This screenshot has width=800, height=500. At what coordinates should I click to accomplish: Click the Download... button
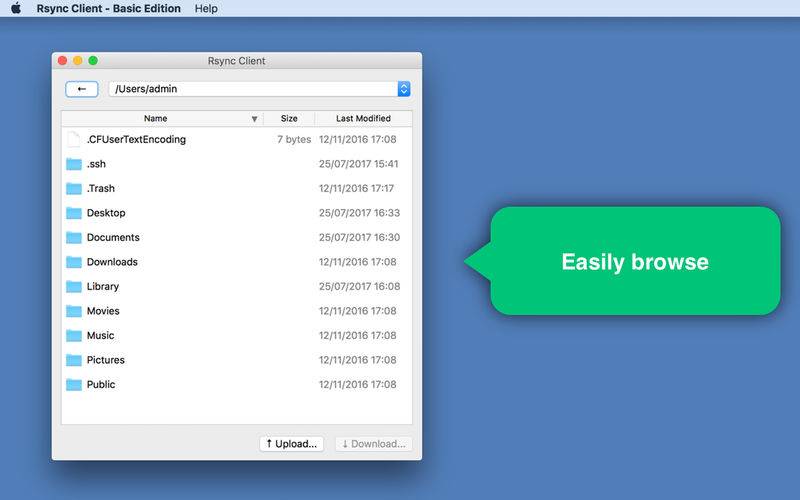(373, 444)
